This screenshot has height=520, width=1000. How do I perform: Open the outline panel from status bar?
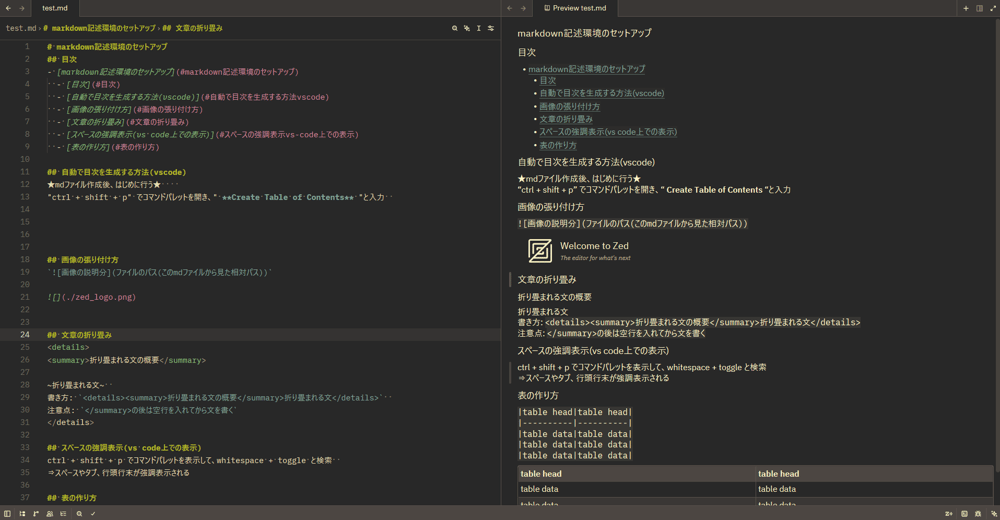22,513
